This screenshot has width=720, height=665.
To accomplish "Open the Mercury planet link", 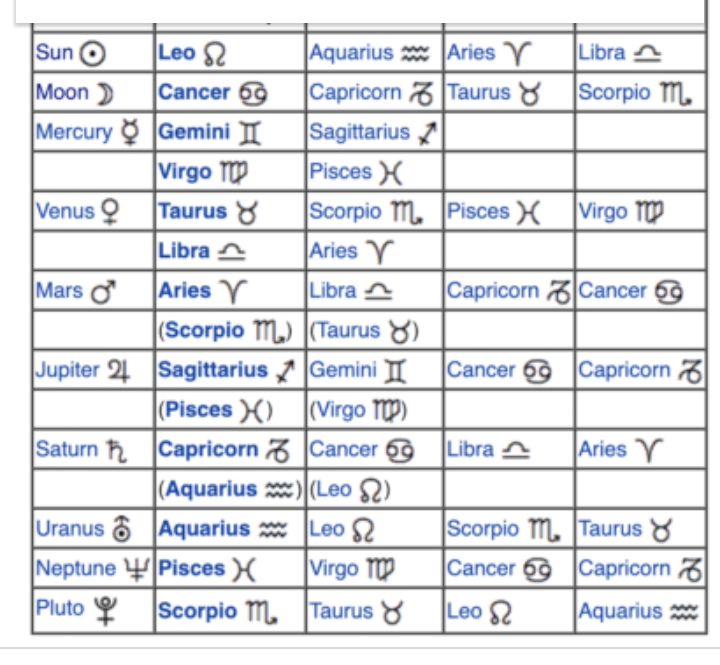I will coord(74,132).
